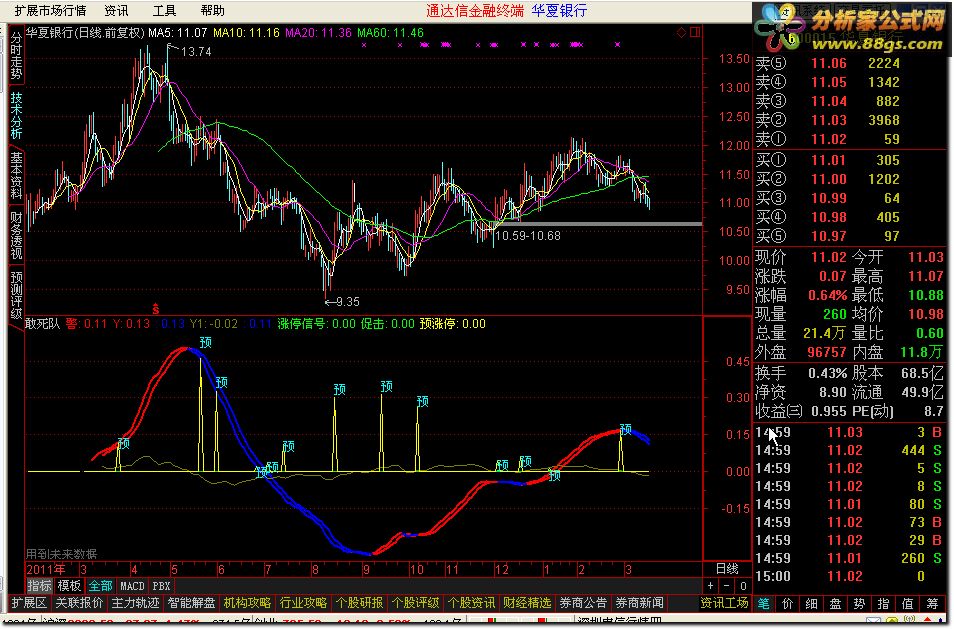Open 行业攻略 in the bottom bar
Image resolution: width=954 pixels, height=629 pixels.
303,603
